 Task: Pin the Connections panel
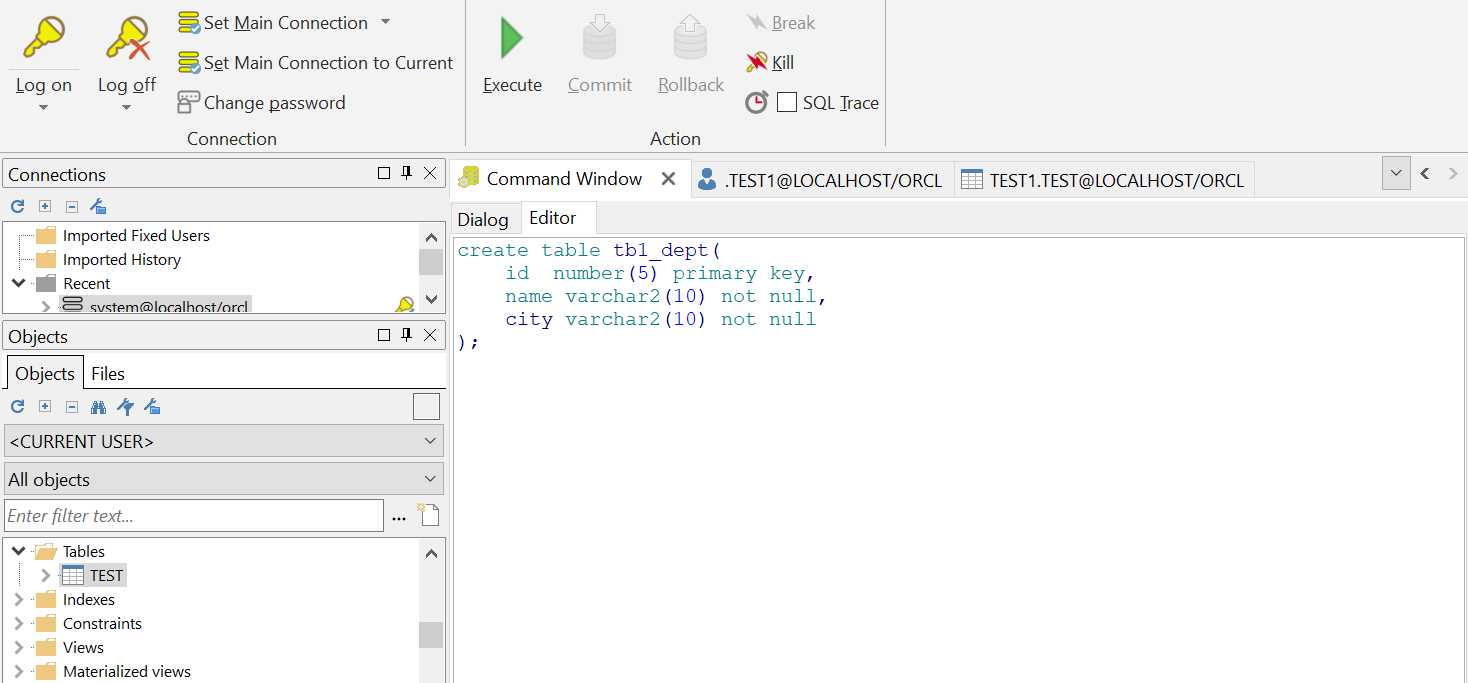(x=407, y=173)
